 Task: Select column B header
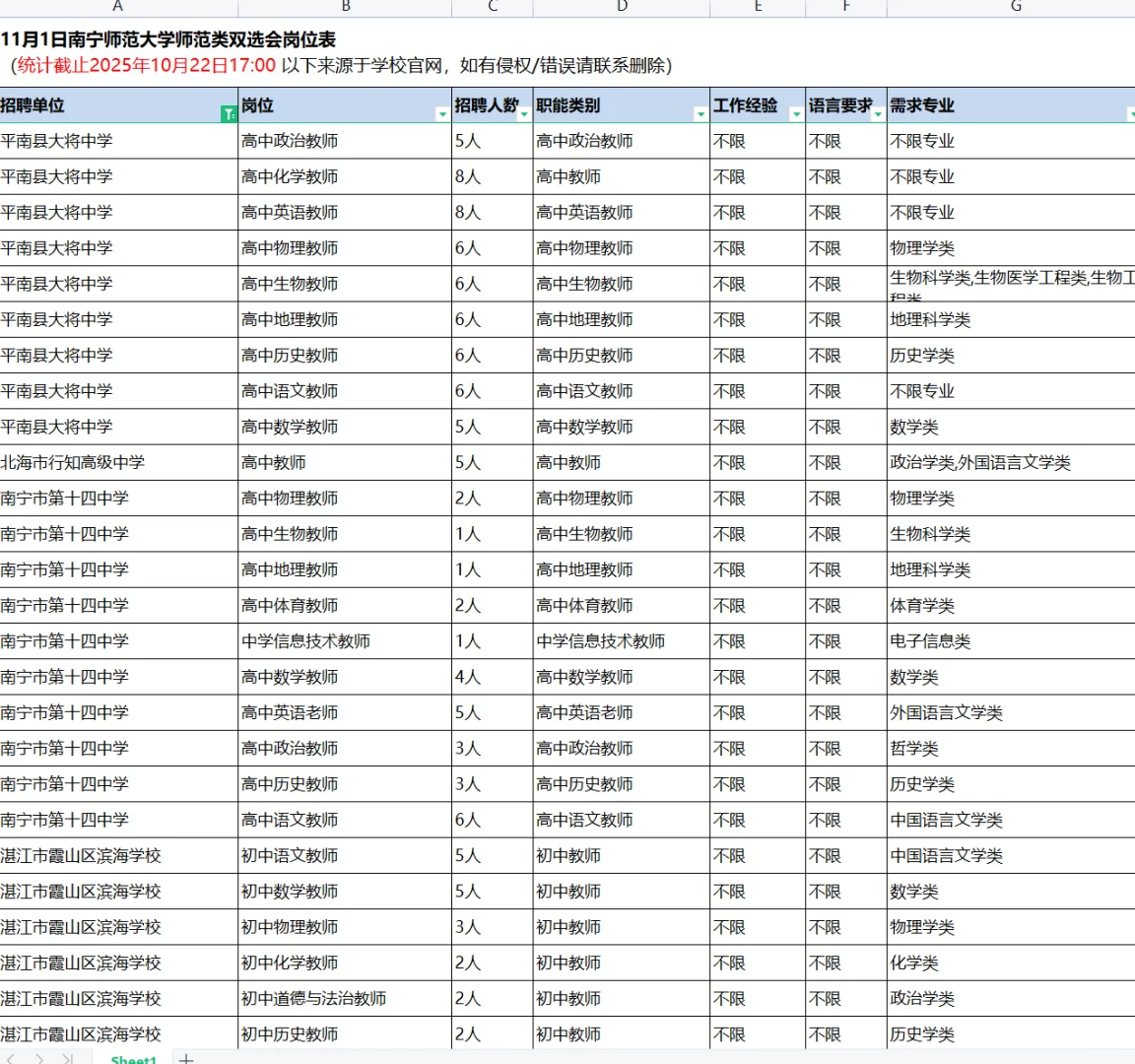pyautogui.click(x=345, y=7)
